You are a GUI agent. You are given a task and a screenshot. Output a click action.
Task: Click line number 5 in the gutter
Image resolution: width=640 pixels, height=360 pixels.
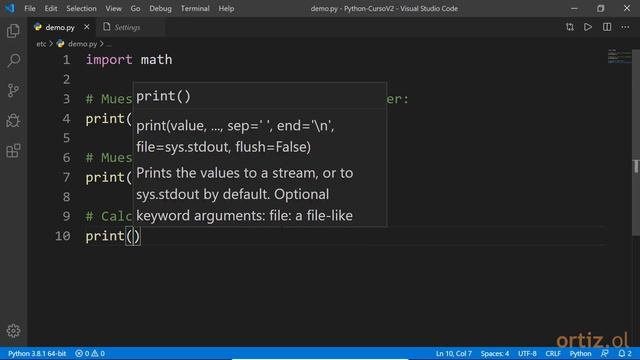(67, 138)
